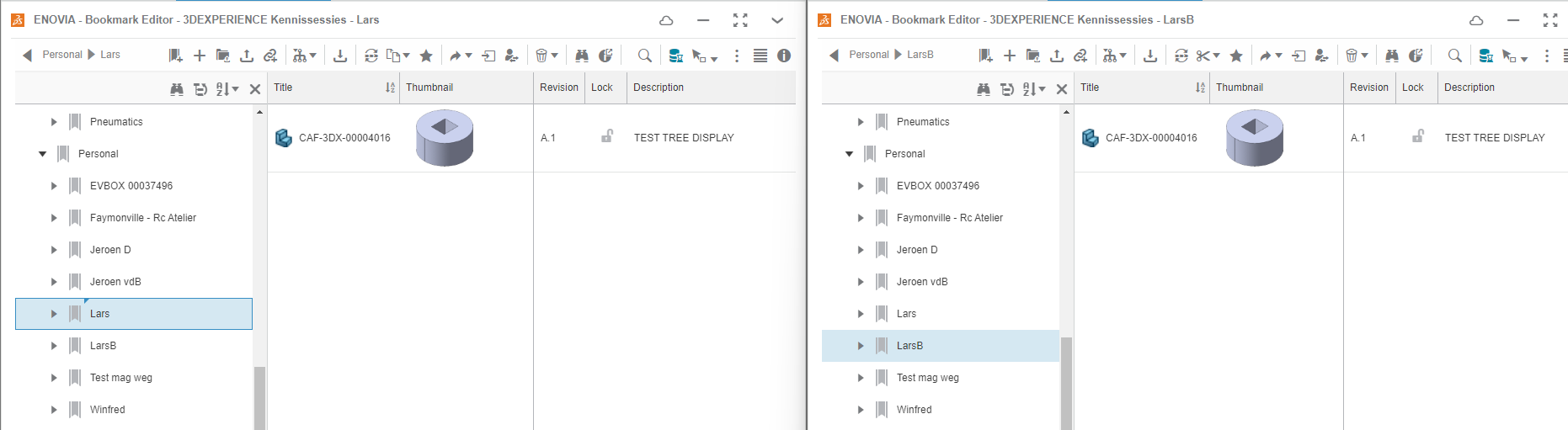1568x430 pixels.
Task: Expand the Winfred node in LarsB window
Action: point(861,410)
